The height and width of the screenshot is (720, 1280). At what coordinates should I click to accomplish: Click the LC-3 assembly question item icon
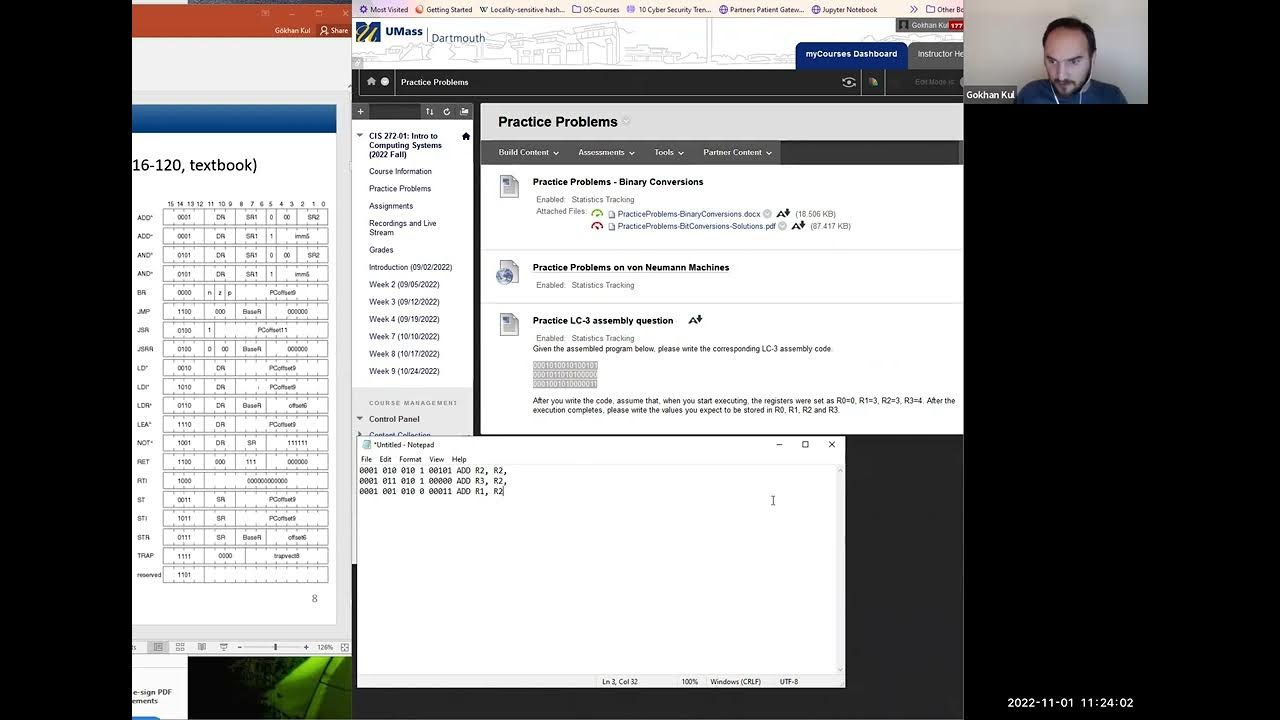(x=509, y=324)
